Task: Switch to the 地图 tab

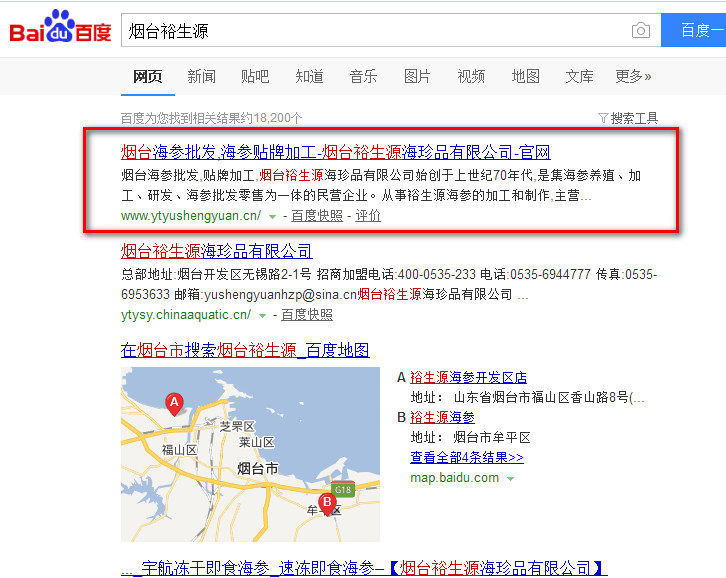Action: pos(525,76)
